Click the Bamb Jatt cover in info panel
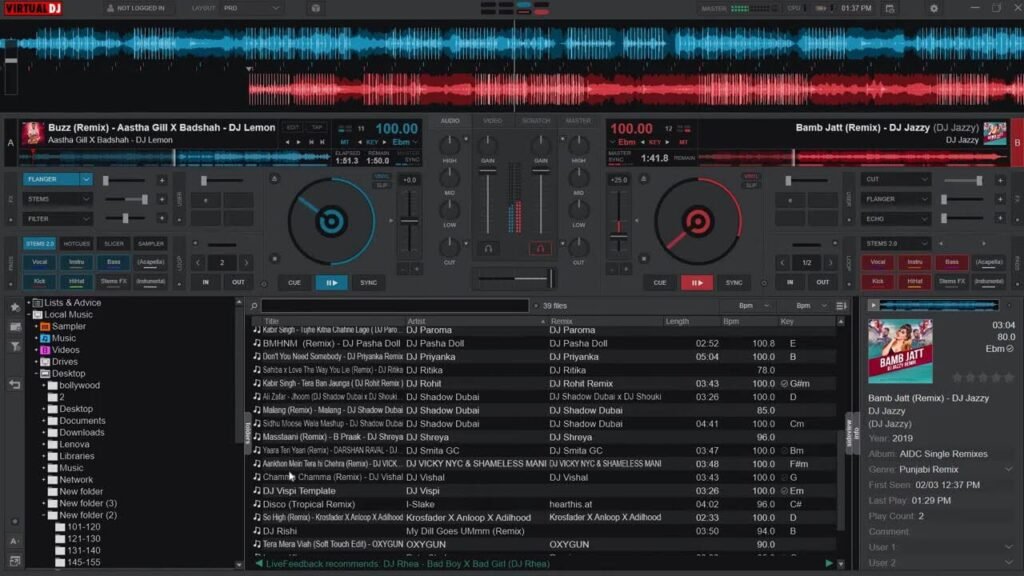The width and height of the screenshot is (1024, 576). click(900, 351)
